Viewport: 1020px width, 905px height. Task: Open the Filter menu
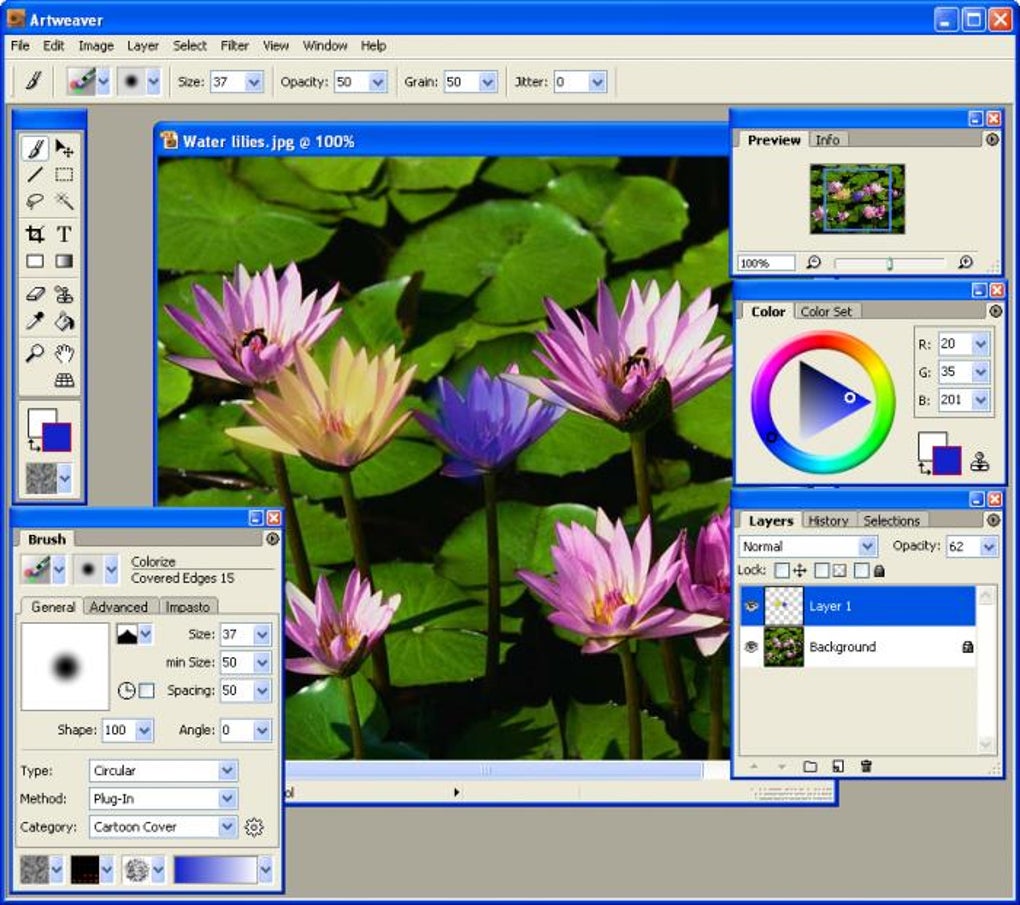[234, 46]
